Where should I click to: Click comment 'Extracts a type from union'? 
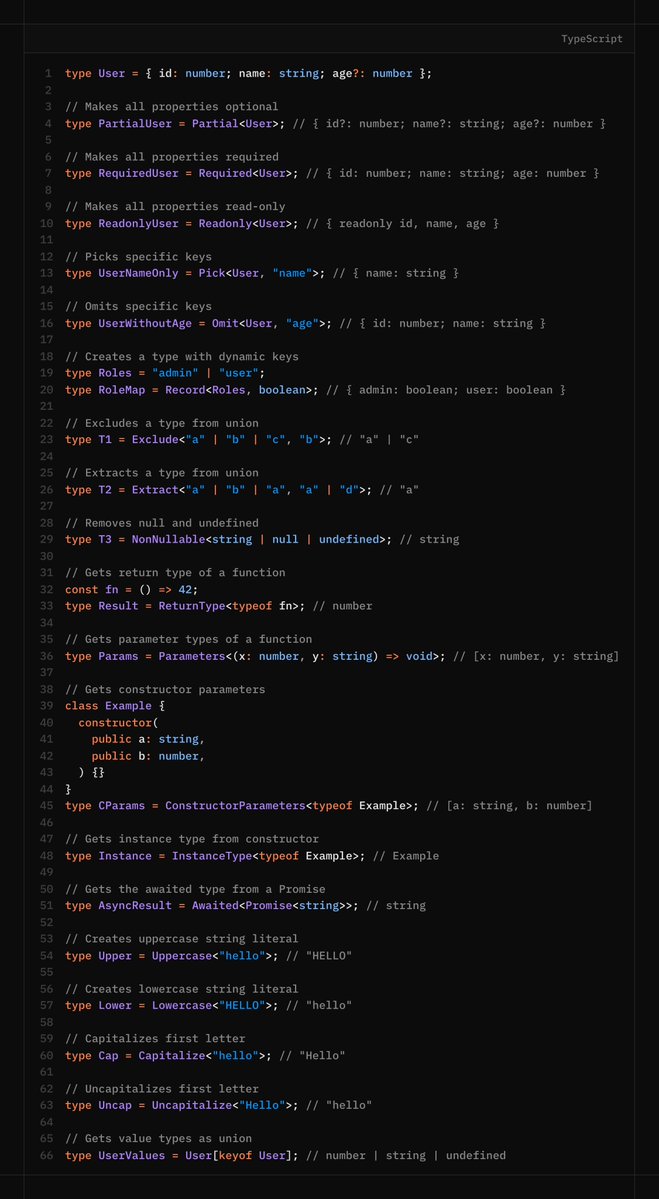click(x=162, y=473)
